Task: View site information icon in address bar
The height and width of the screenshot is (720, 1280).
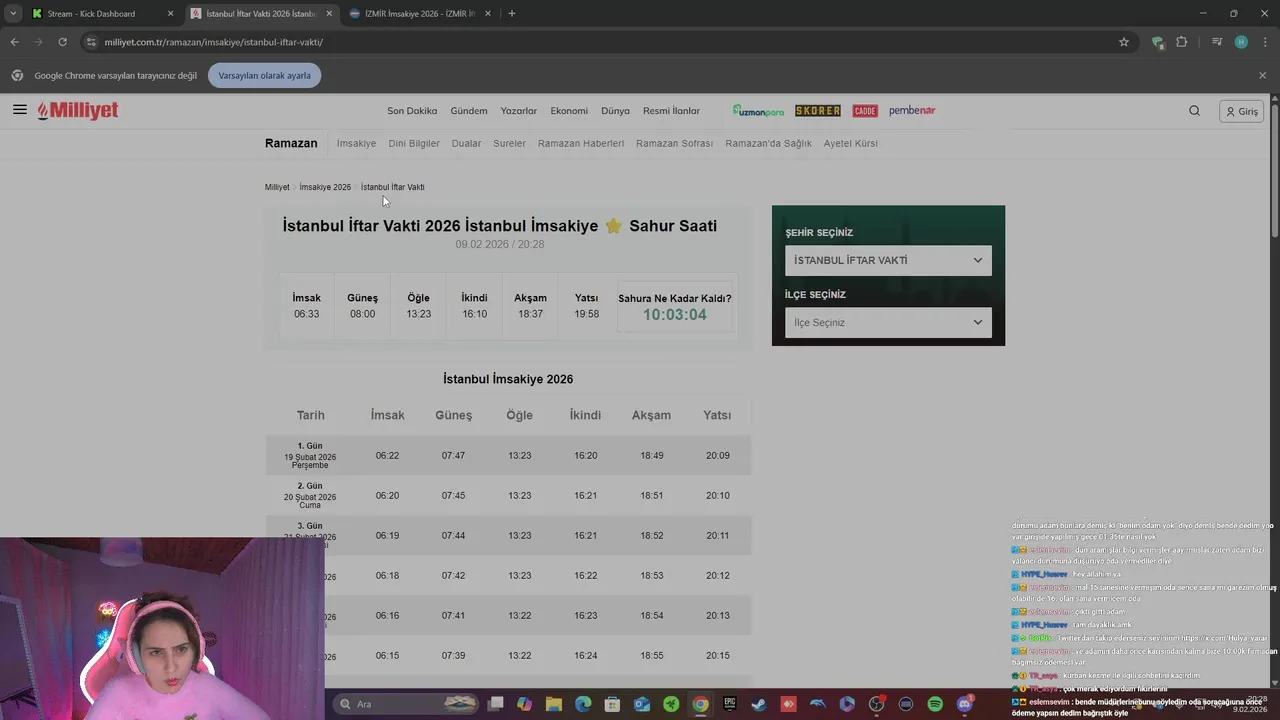Action: (x=91, y=42)
